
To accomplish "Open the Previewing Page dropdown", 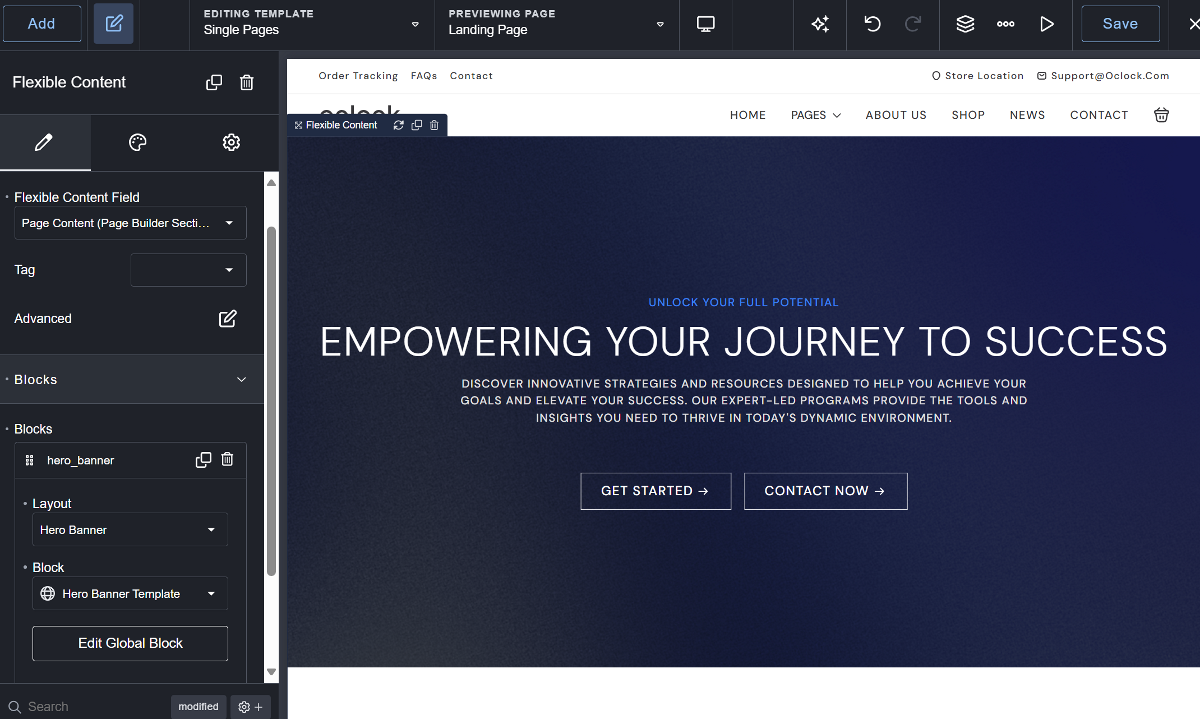I will pos(556,23).
